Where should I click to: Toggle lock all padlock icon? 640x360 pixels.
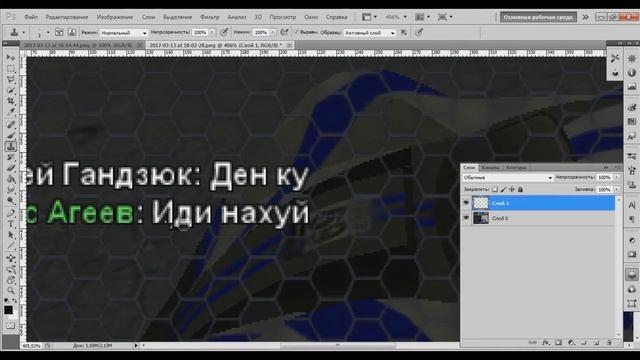click(x=520, y=189)
